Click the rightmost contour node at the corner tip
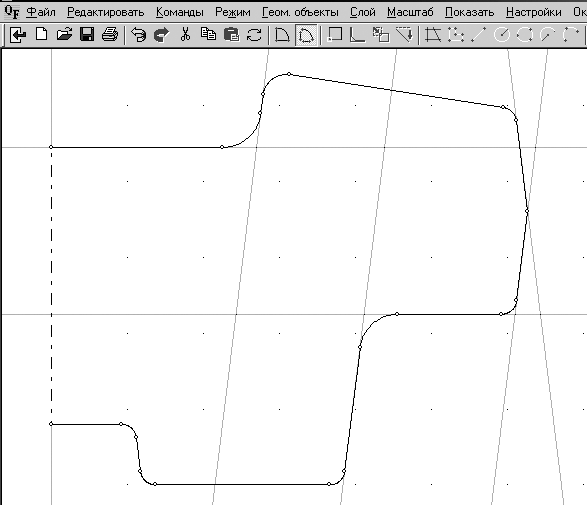587x505 pixels. point(527,211)
